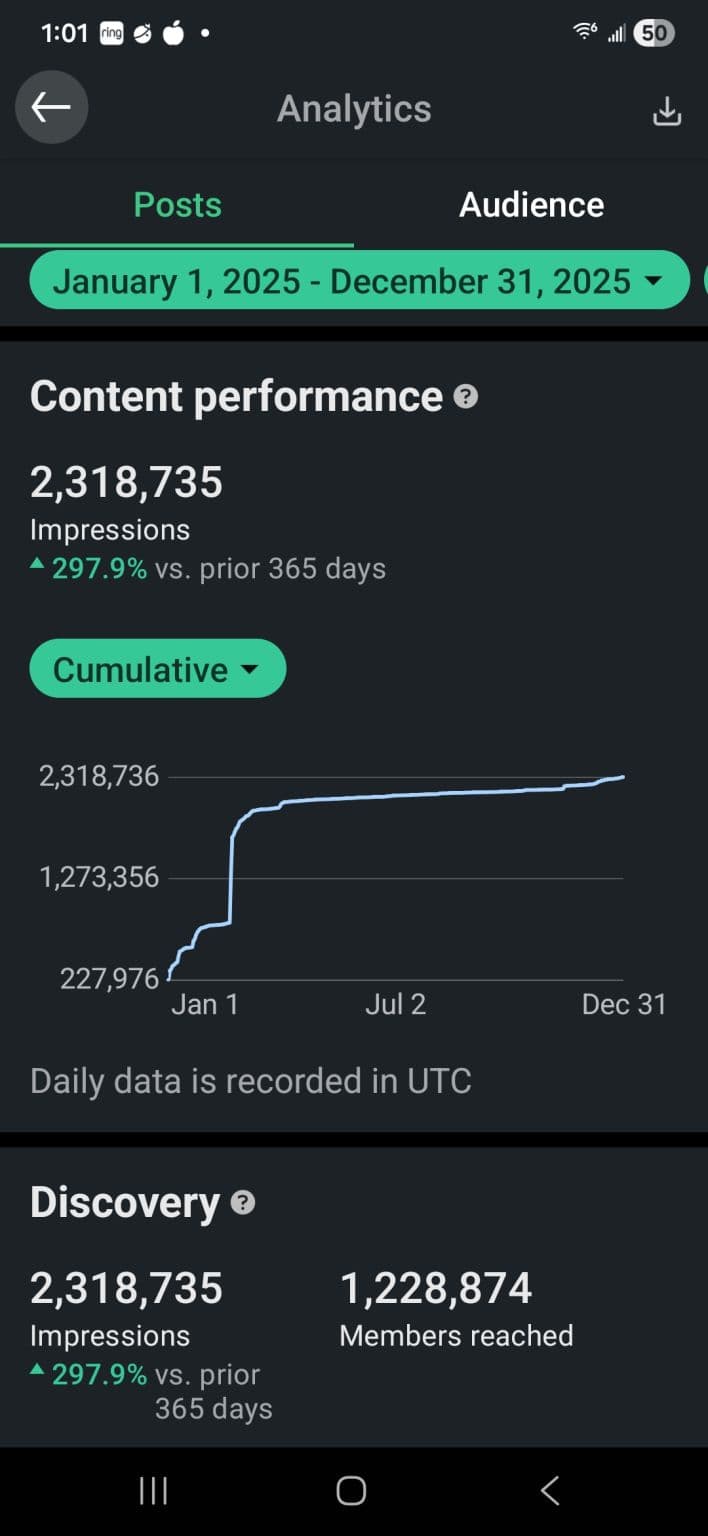This screenshot has height=1536, width=708.
Task: Tap Android recent apps icon
Action: tap(153, 1491)
